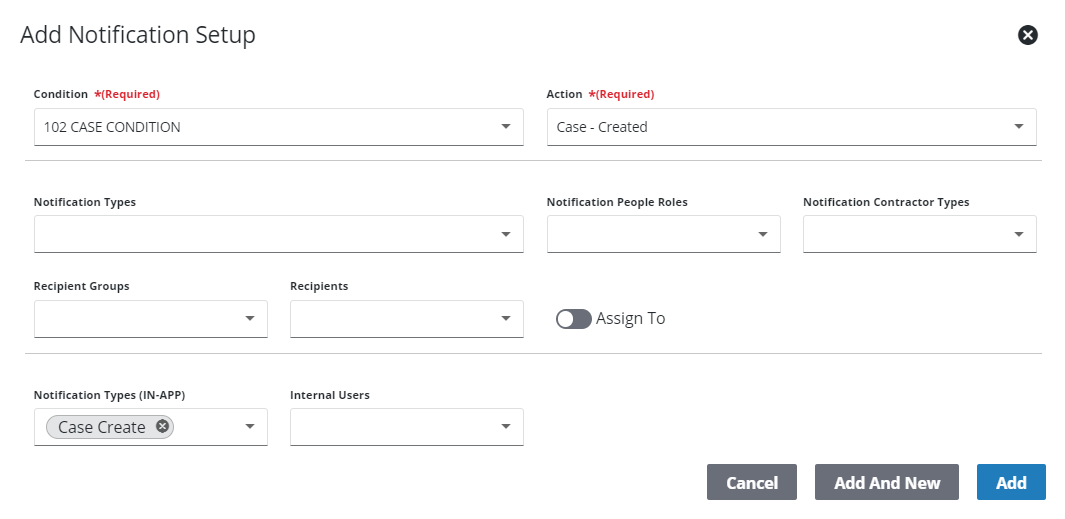Close the Add Notification Setup dialog

(x=1027, y=35)
